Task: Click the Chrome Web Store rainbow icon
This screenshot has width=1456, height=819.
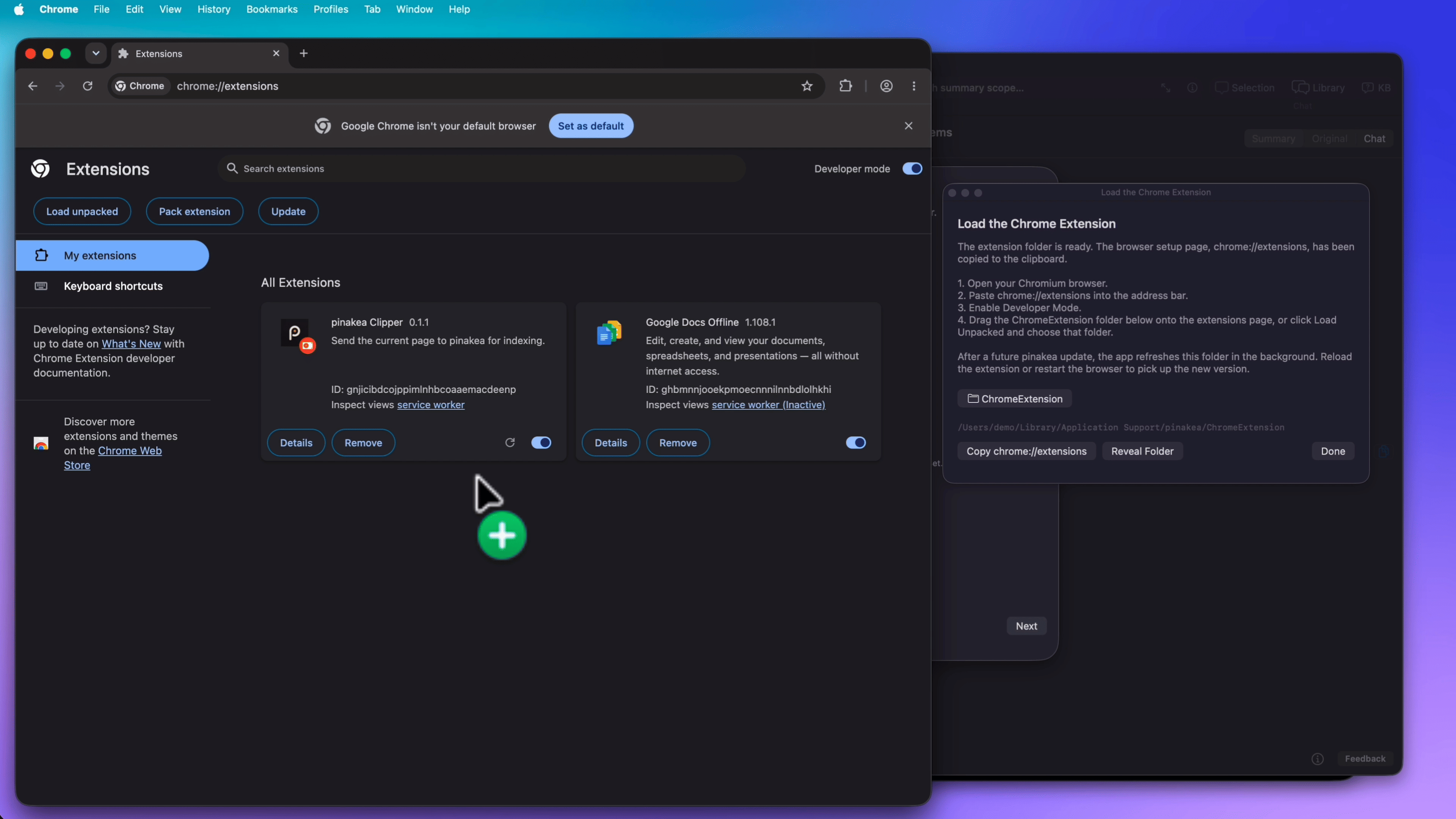Action: 41,443
